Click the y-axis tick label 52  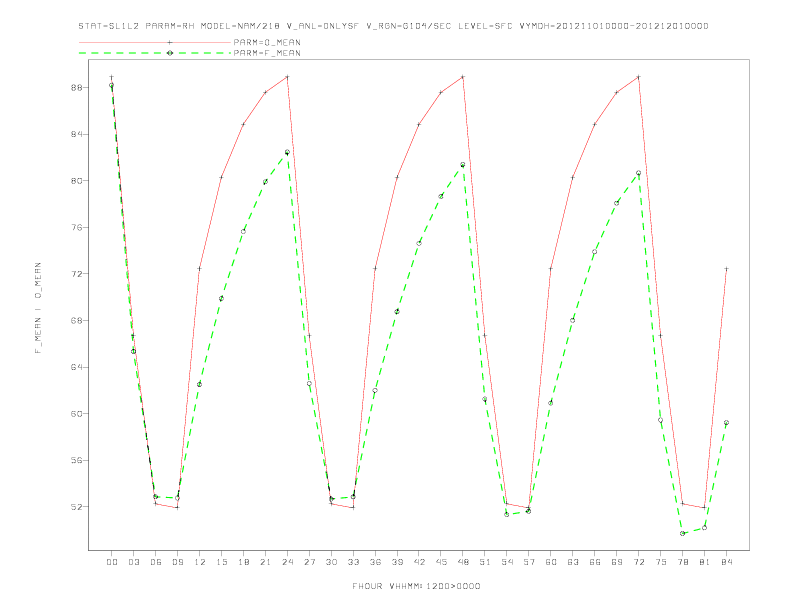point(77,507)
